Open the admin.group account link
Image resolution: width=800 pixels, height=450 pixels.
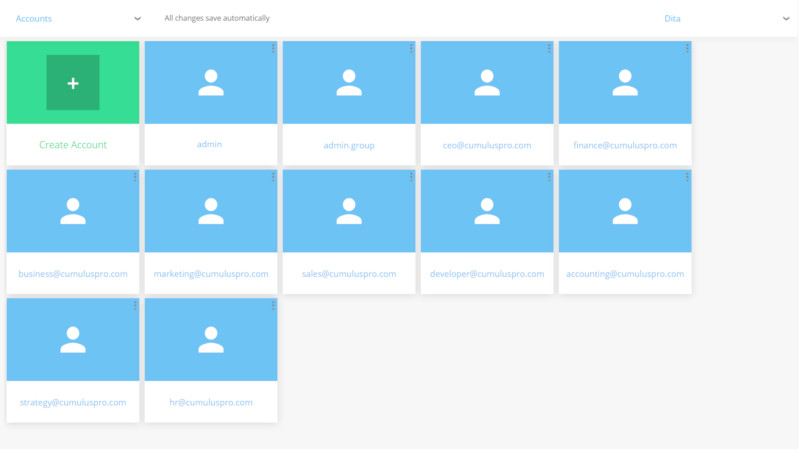(349, 145)
